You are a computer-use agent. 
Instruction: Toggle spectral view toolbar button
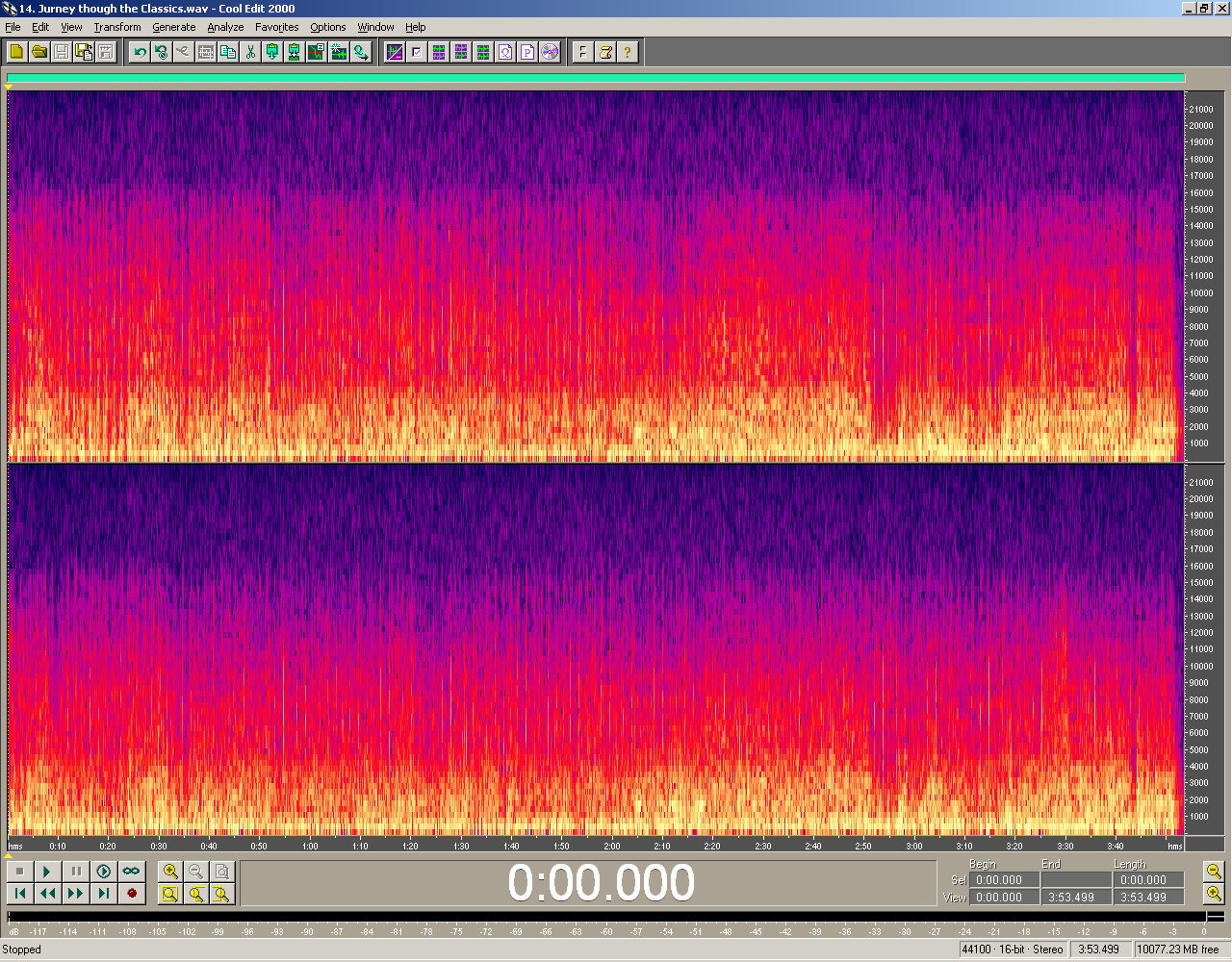pyautogui.click(x=395, y=52)
